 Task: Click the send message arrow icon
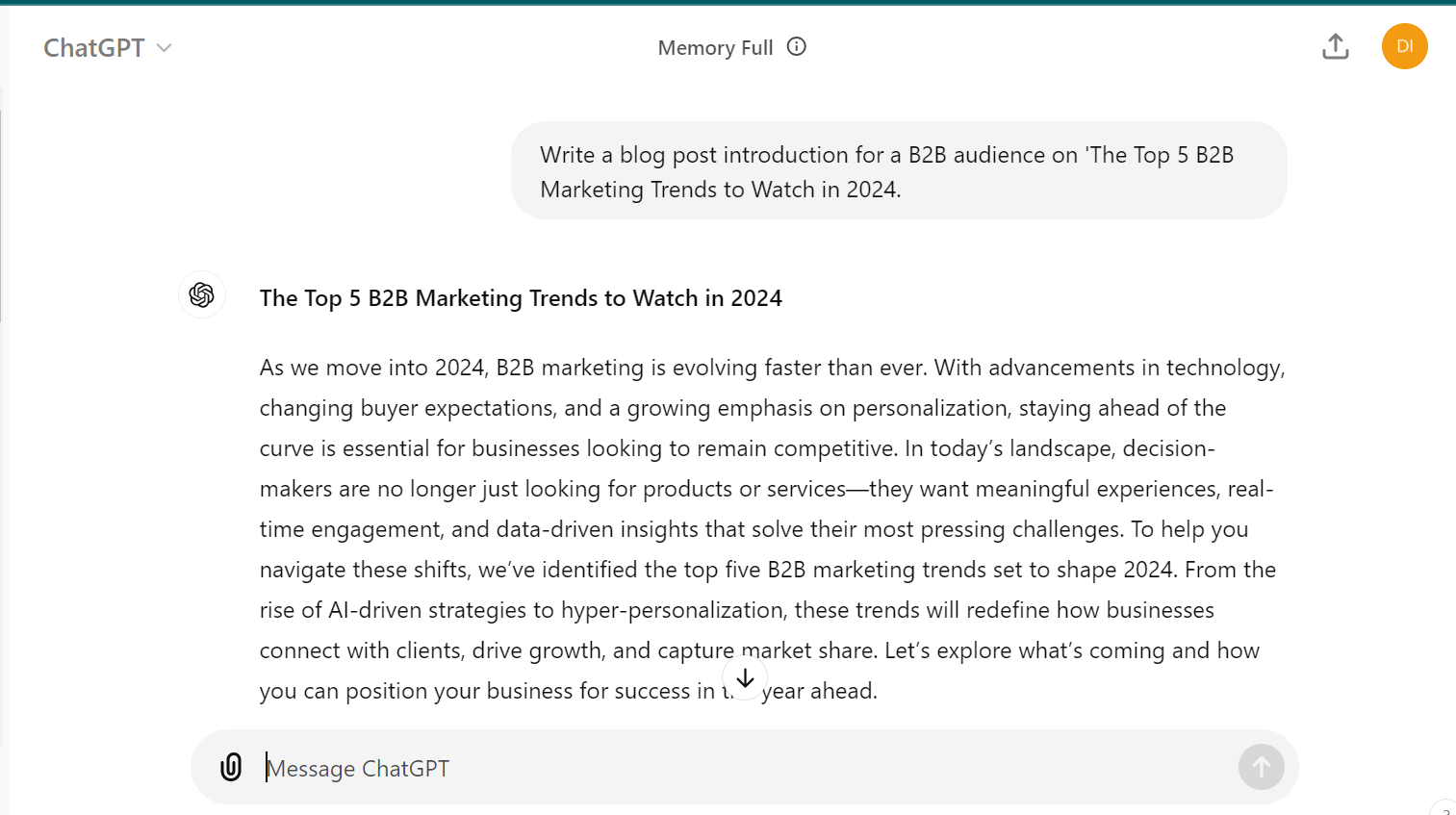(x=1261, y=767)
